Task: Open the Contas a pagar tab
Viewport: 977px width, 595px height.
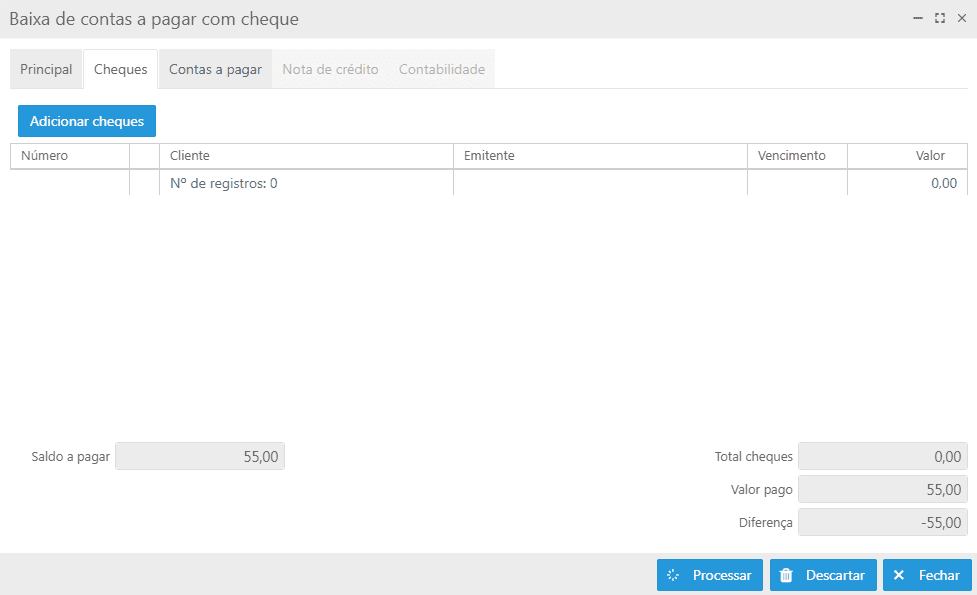Action: point(216,69)
